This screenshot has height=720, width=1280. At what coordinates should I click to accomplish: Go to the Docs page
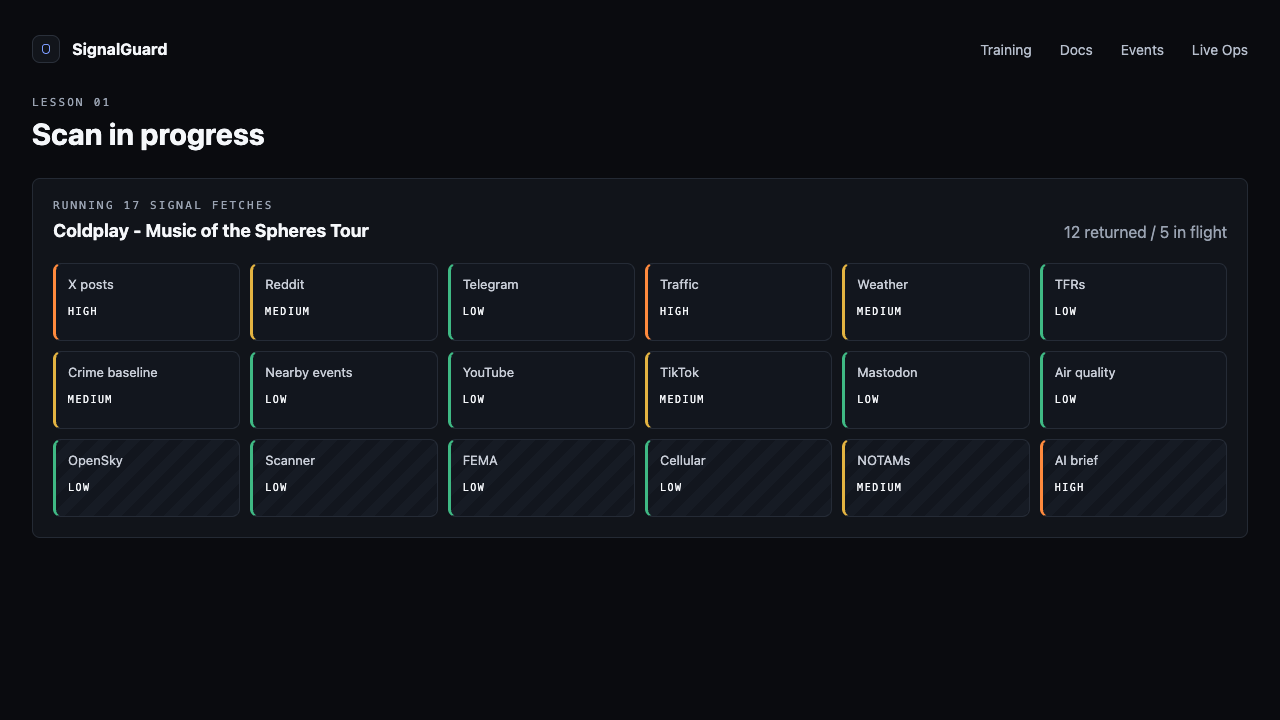1076,50
